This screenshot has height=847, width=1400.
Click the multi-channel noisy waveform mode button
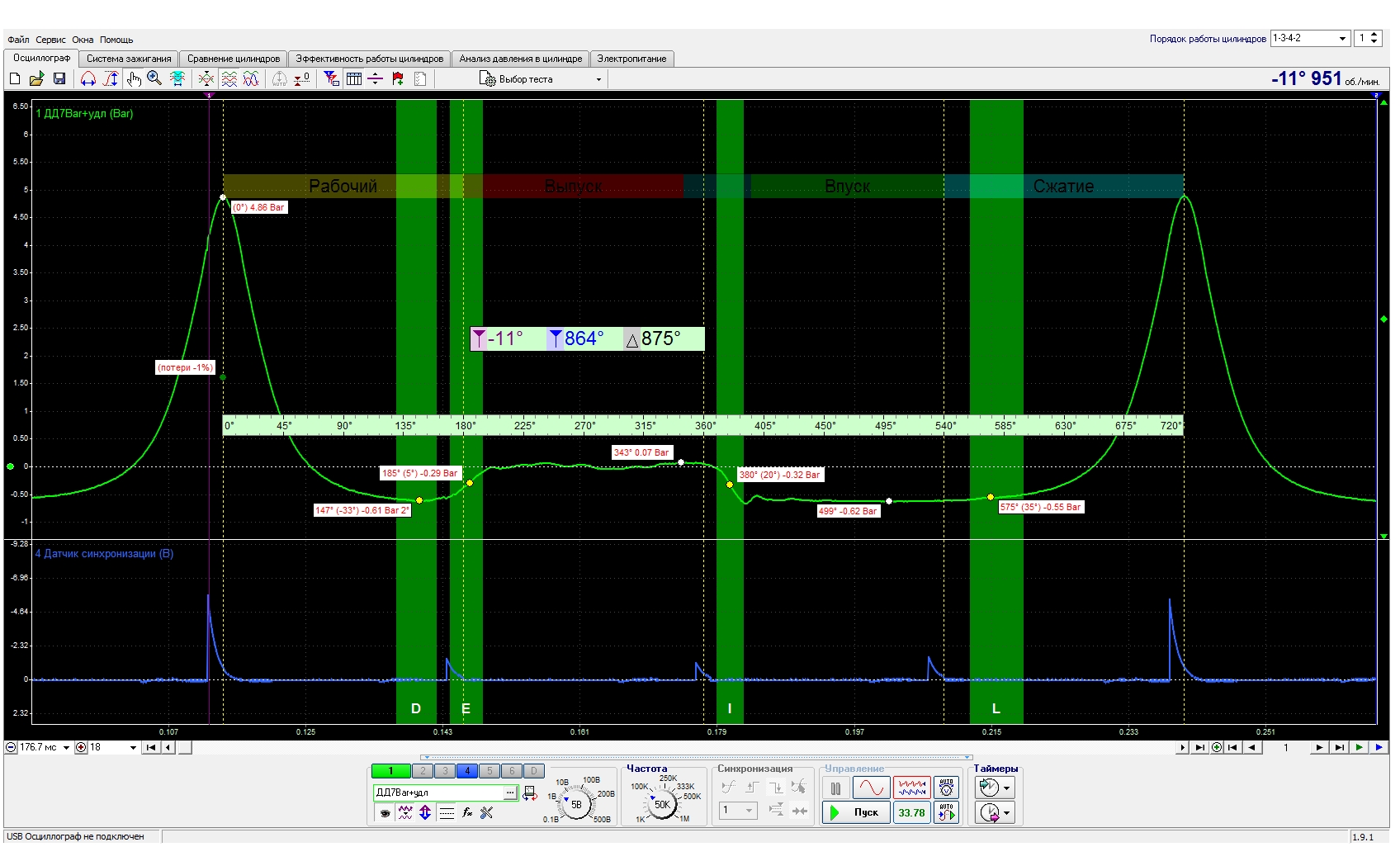coord(911,788)
